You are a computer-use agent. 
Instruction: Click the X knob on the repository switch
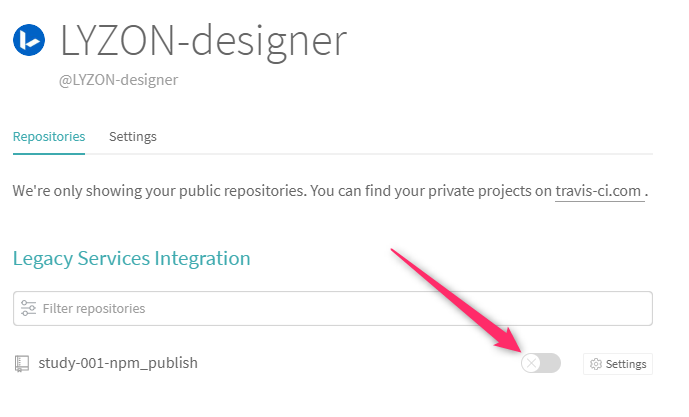tap(532, 363)
